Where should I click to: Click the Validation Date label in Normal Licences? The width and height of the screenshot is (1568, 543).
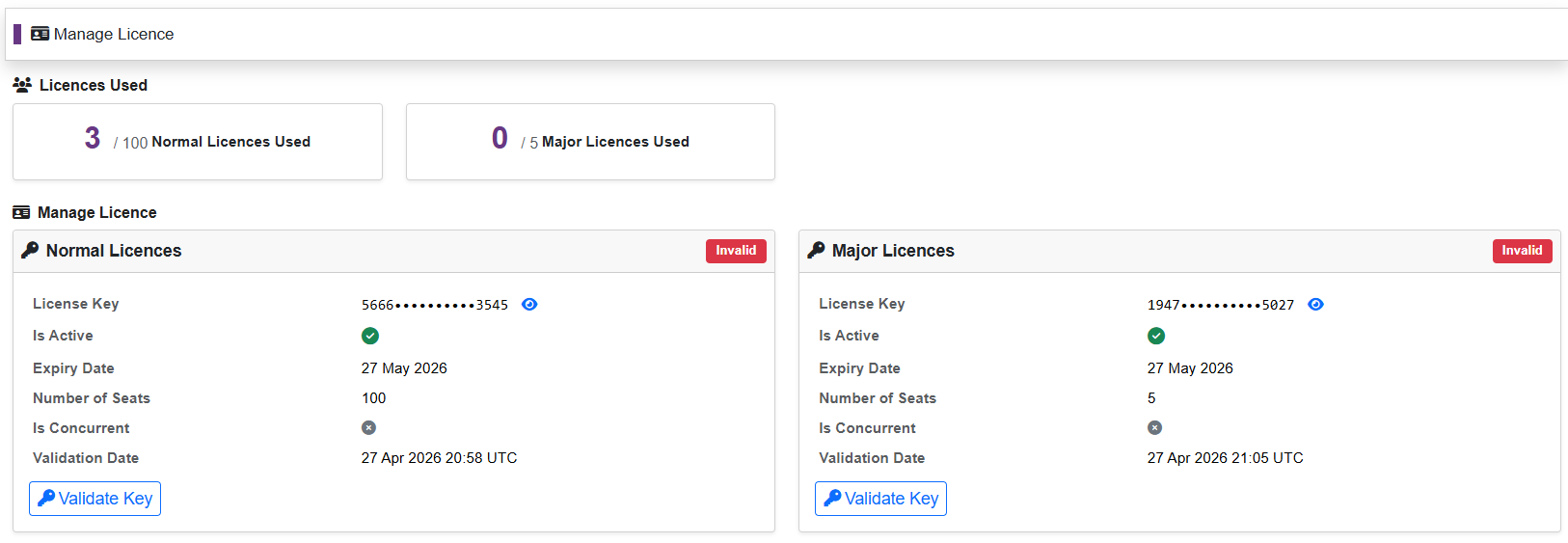click(x=86, y=458)
